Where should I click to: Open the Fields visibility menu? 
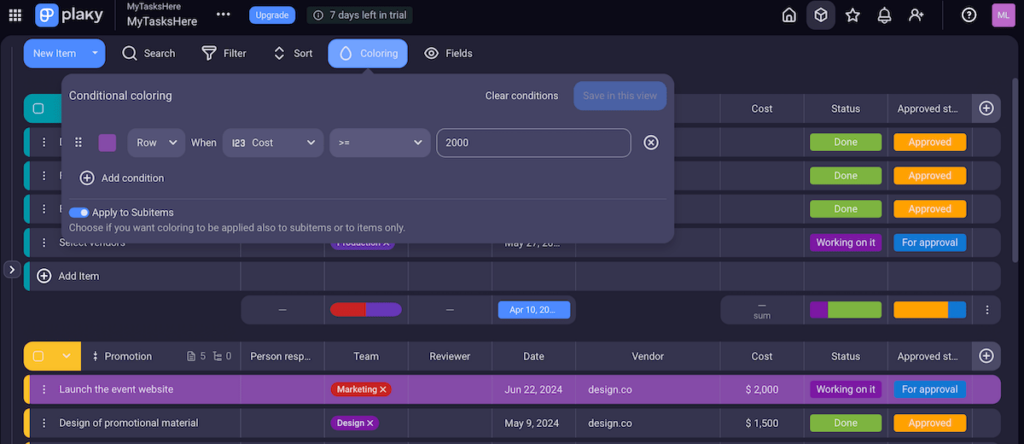(x=448, y=53)
